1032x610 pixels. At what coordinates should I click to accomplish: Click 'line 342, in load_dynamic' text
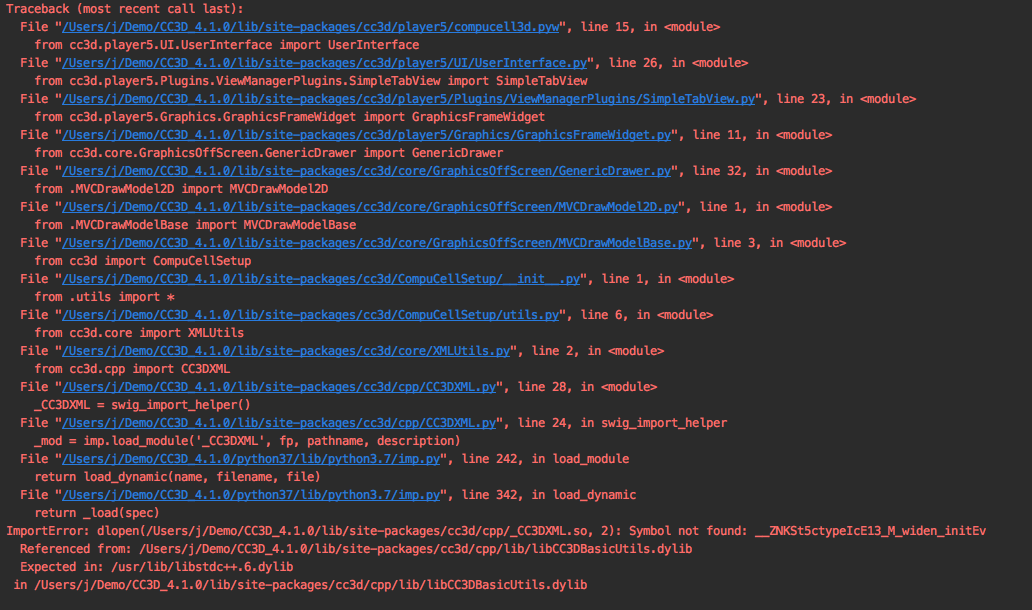tap(549, 495)
